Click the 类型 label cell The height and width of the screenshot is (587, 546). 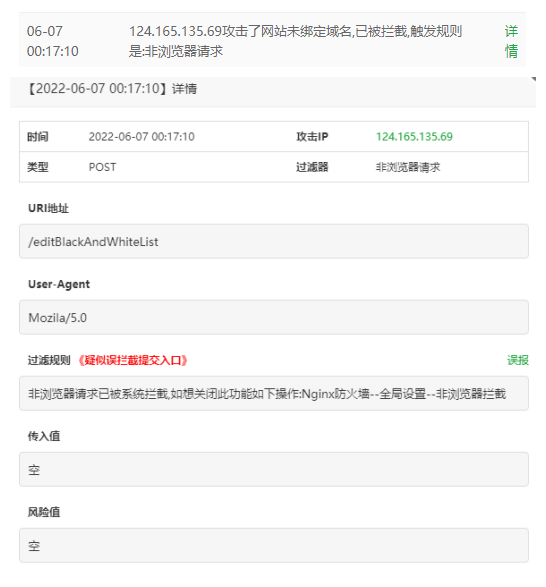click(x=38, y=167)
